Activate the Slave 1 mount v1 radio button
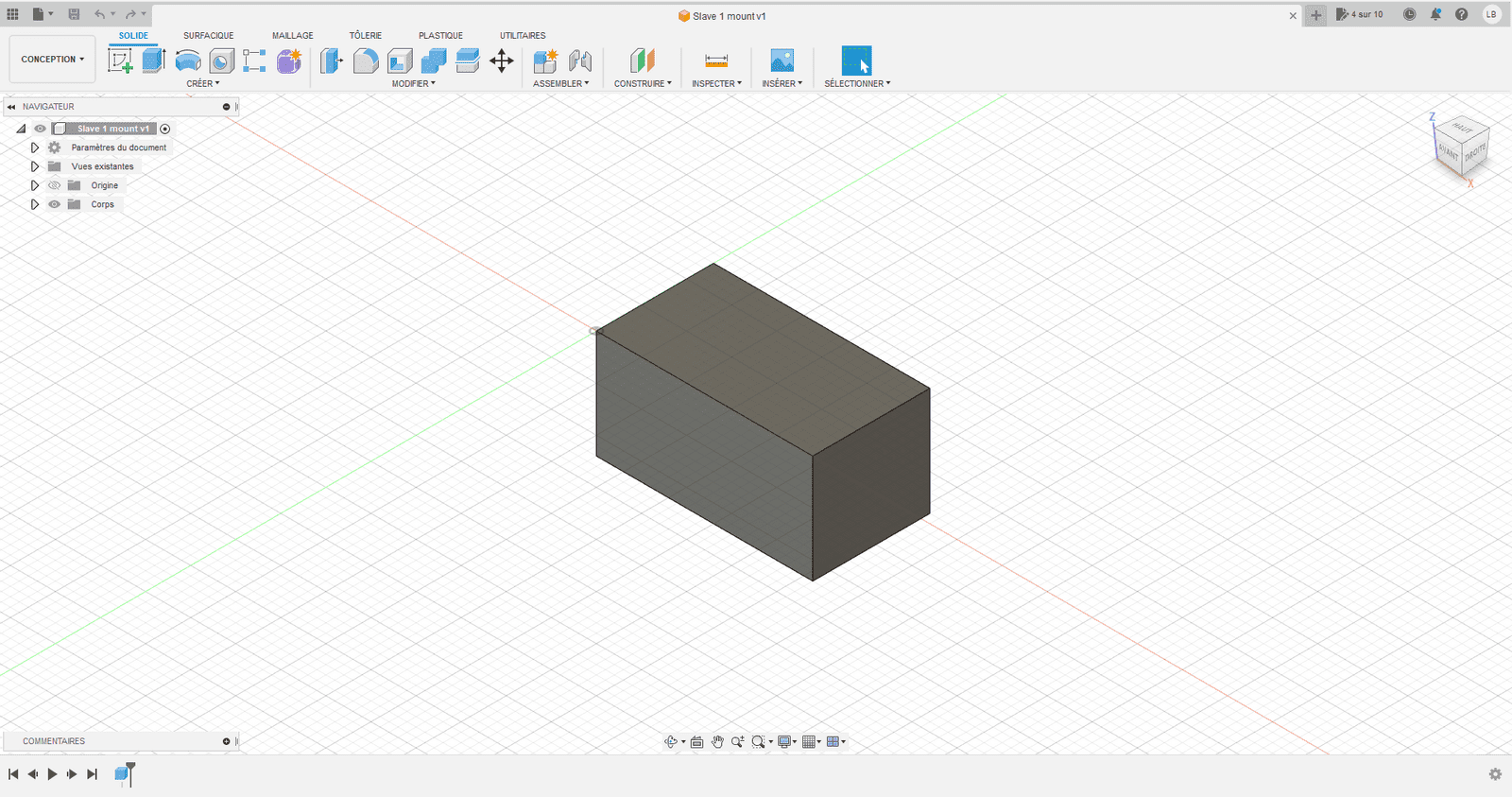This screenshot has width=1512, height=797. [x=165, y=129]
